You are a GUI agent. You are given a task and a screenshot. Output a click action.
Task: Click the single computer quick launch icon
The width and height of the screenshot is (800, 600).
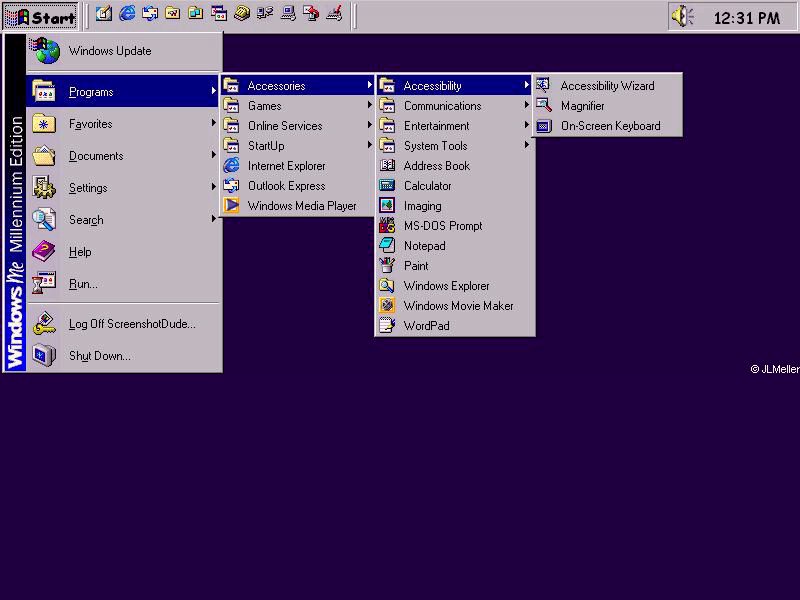coord(288,14)
